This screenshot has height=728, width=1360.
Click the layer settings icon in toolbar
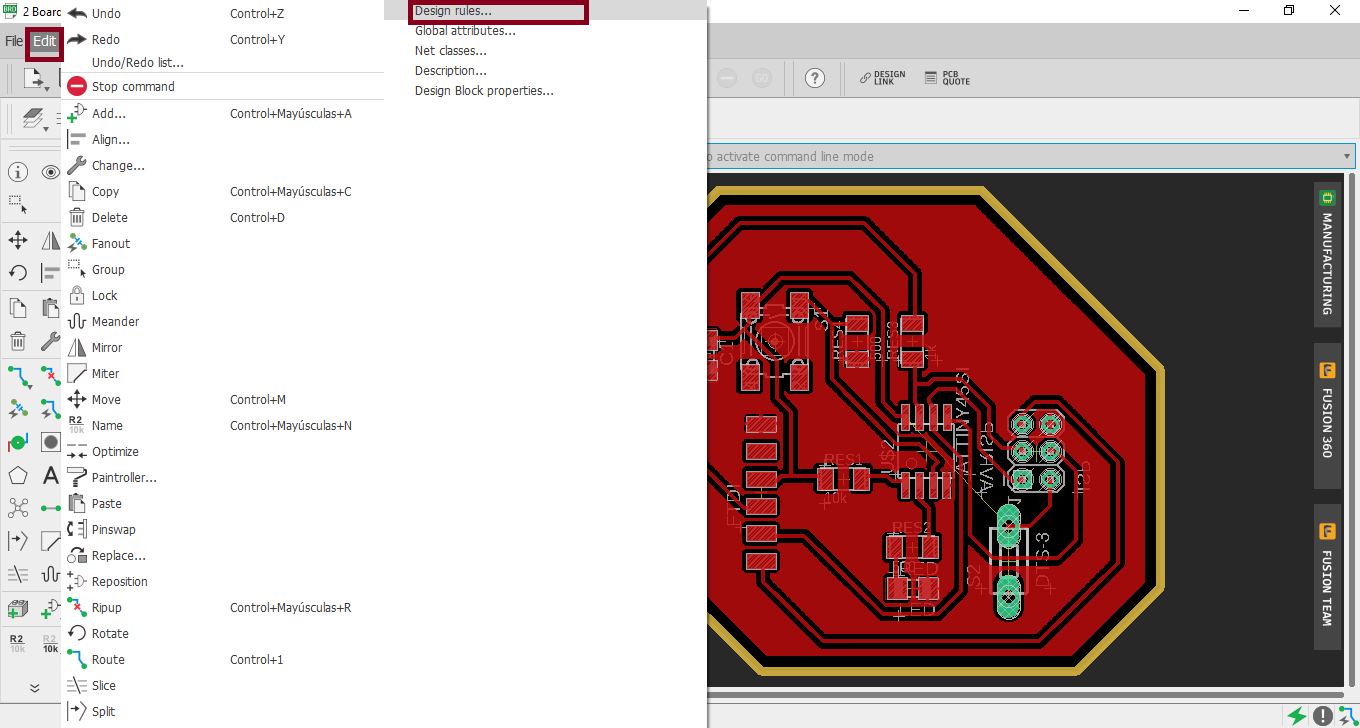point(34,120)
